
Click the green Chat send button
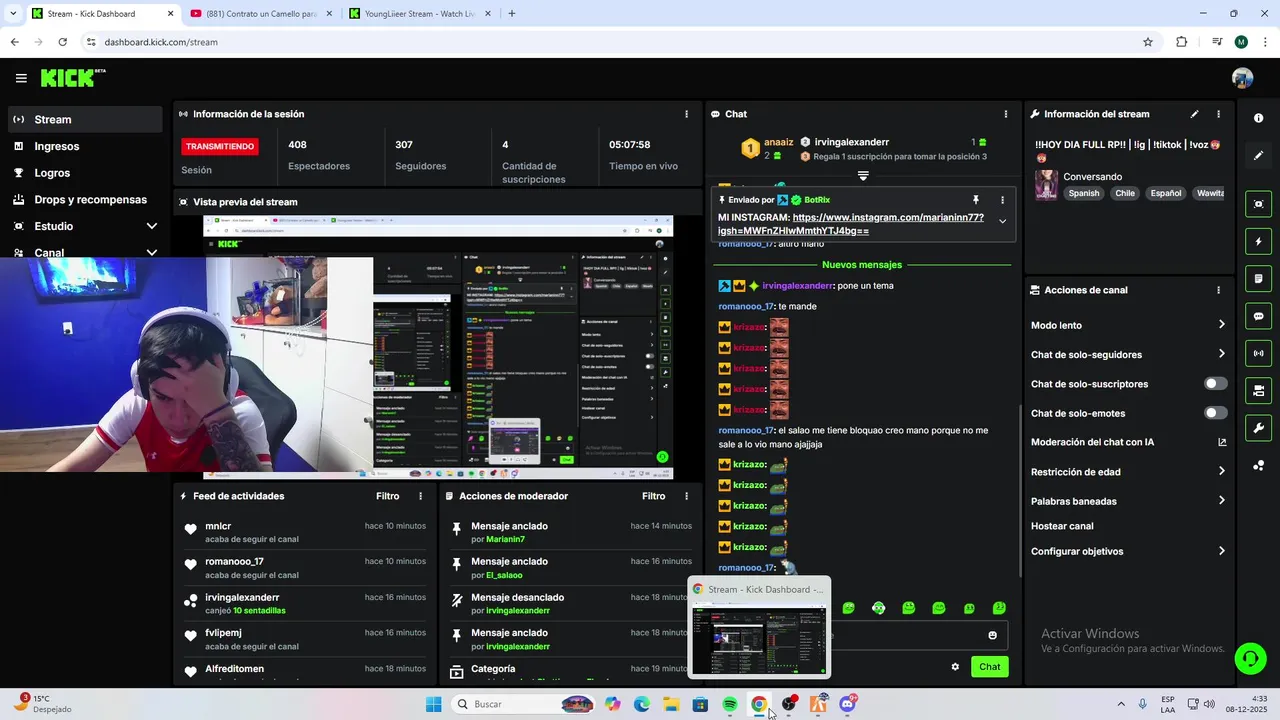(x=989, y=667)
